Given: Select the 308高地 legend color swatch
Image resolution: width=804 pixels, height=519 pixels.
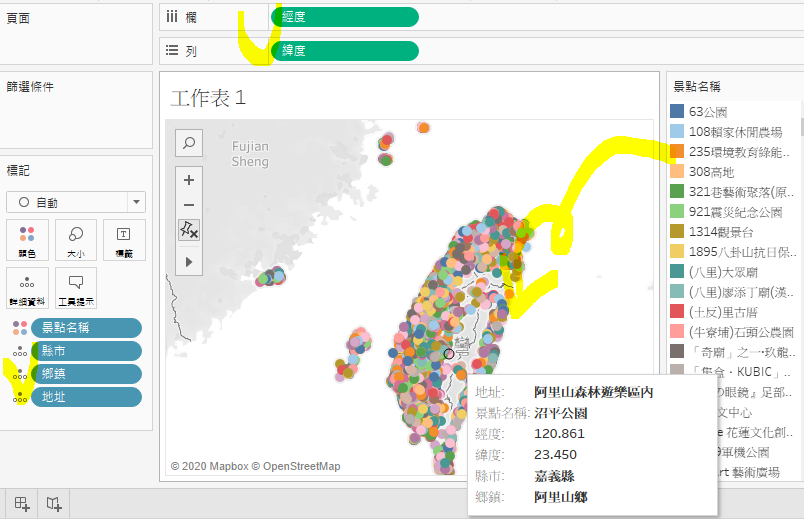Looking at the screenshot, I should click(x=677, y=171).
